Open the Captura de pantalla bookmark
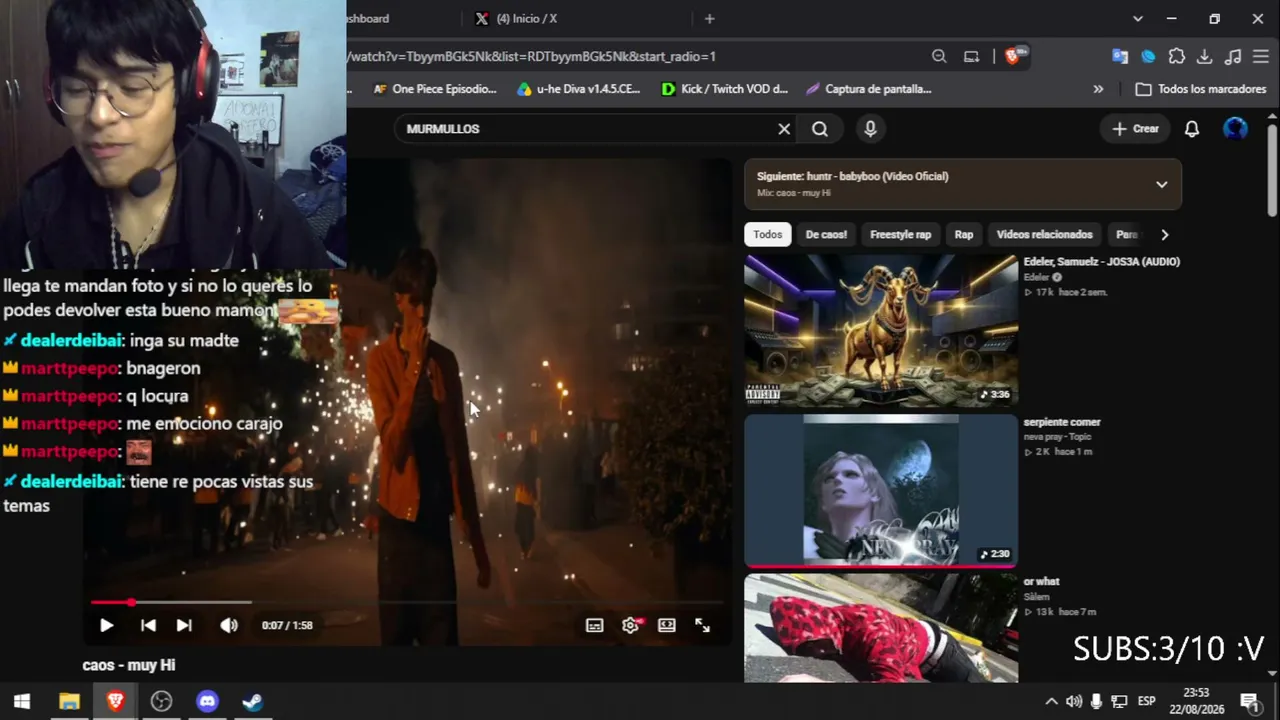 click(x=868, y=89)
